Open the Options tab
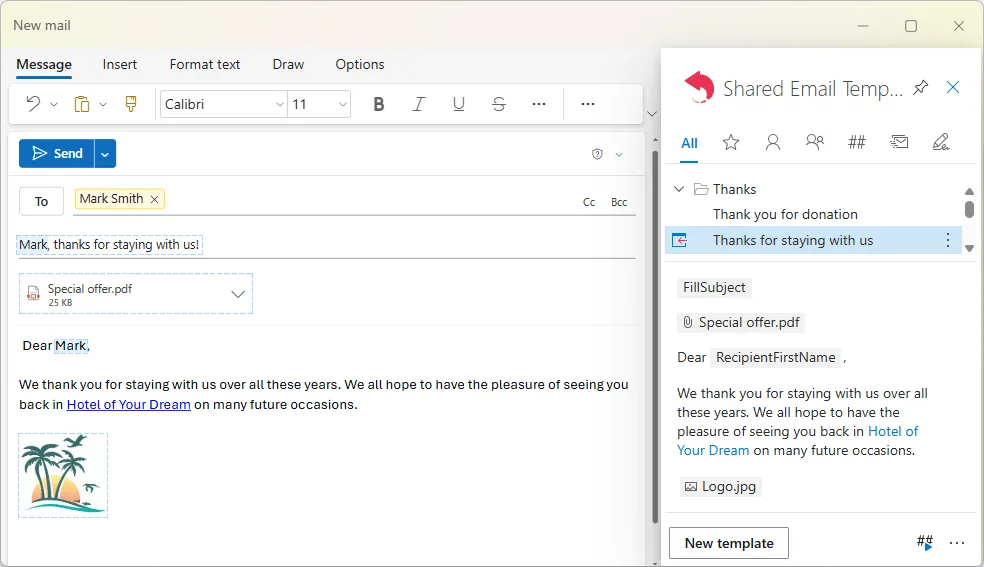This screenshot has height=567, width=984. click(360, 65)
